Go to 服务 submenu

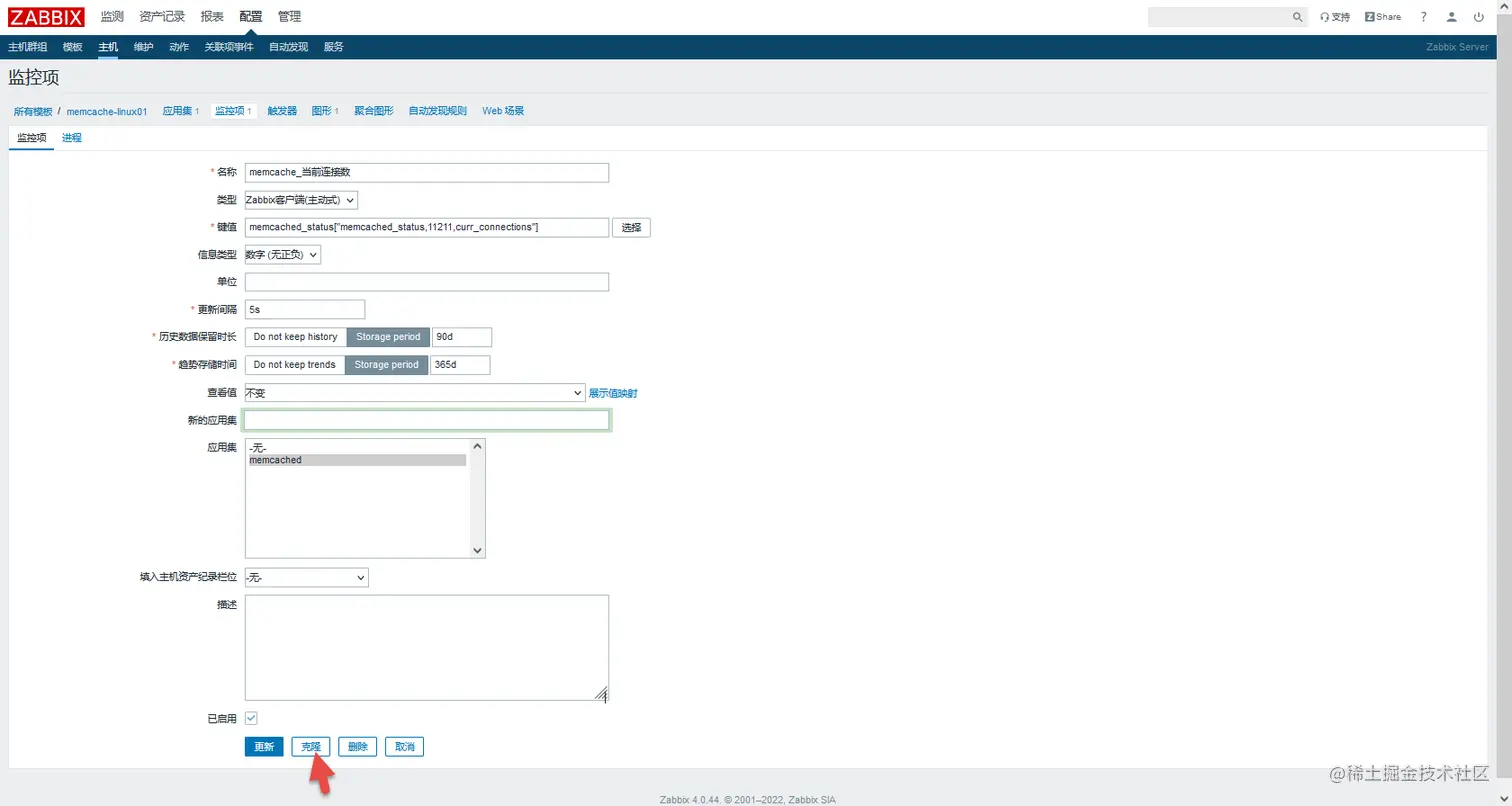click(333, 47)
